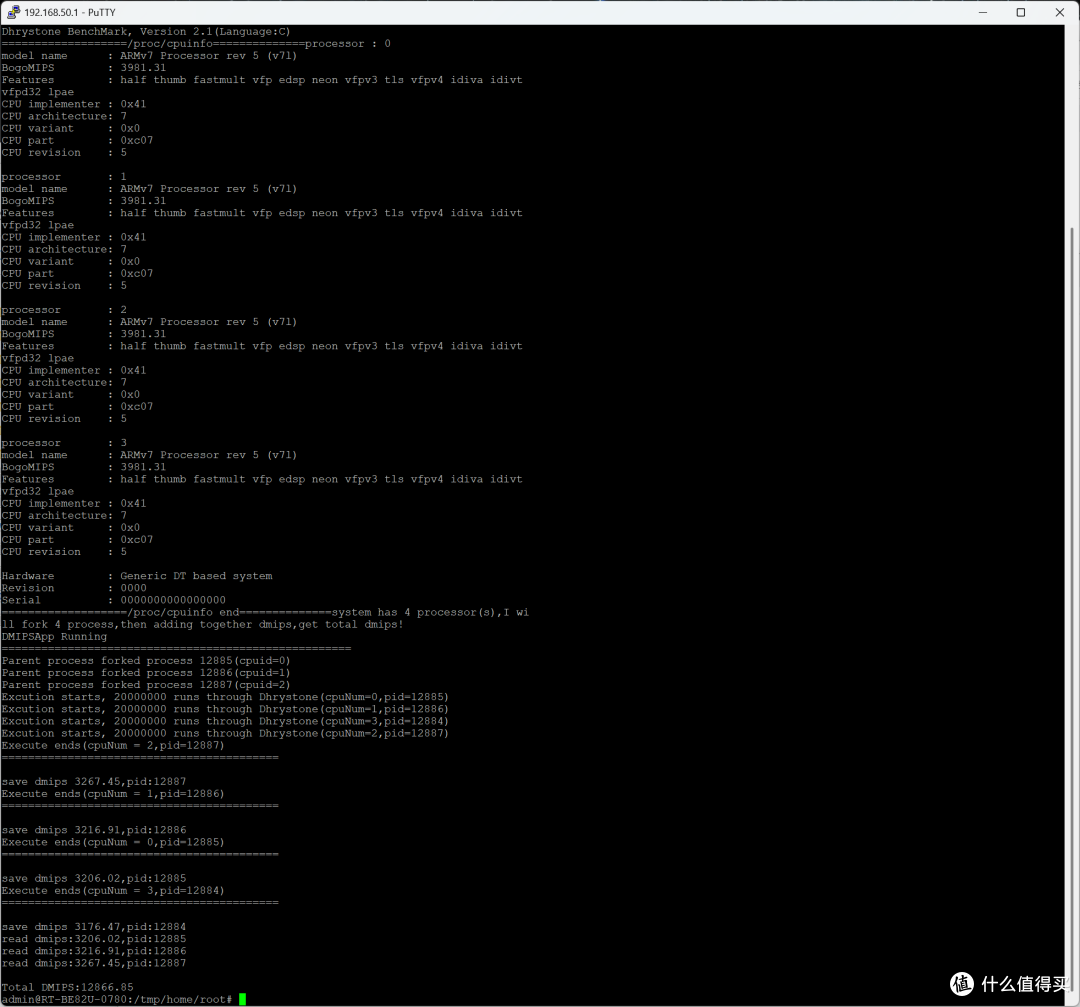Click the 'read dmips:3206.02,pid:12885' line
Viewport: 1080px width, 1007px height.
94,939
